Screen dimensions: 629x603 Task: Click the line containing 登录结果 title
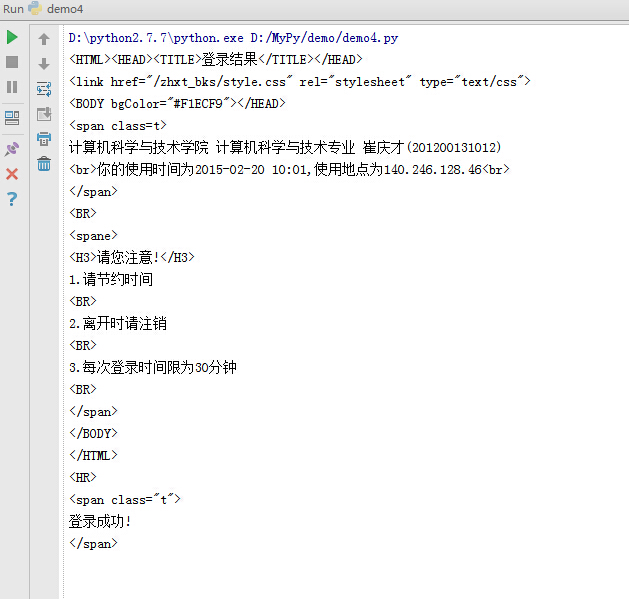(215, 60)
